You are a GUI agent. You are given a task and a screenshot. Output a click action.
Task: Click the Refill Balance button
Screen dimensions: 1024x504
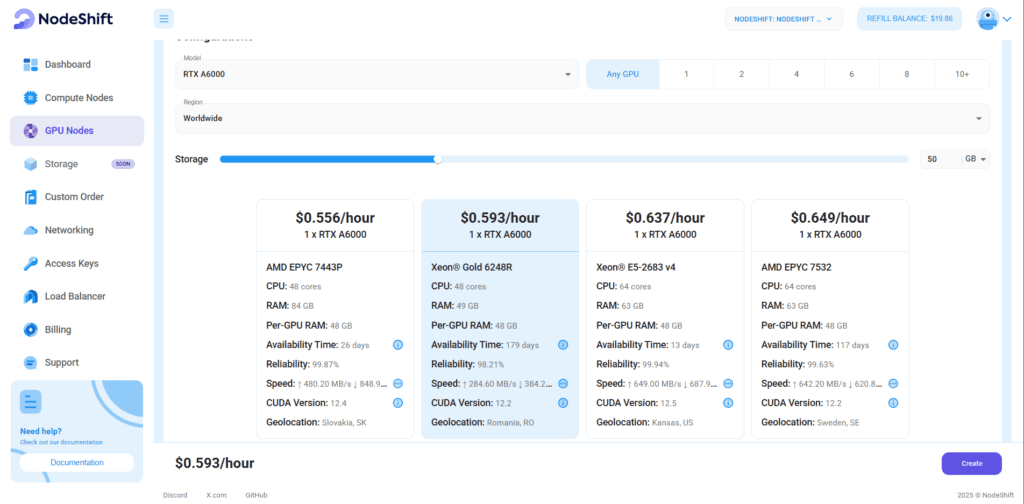coord(909,19)
